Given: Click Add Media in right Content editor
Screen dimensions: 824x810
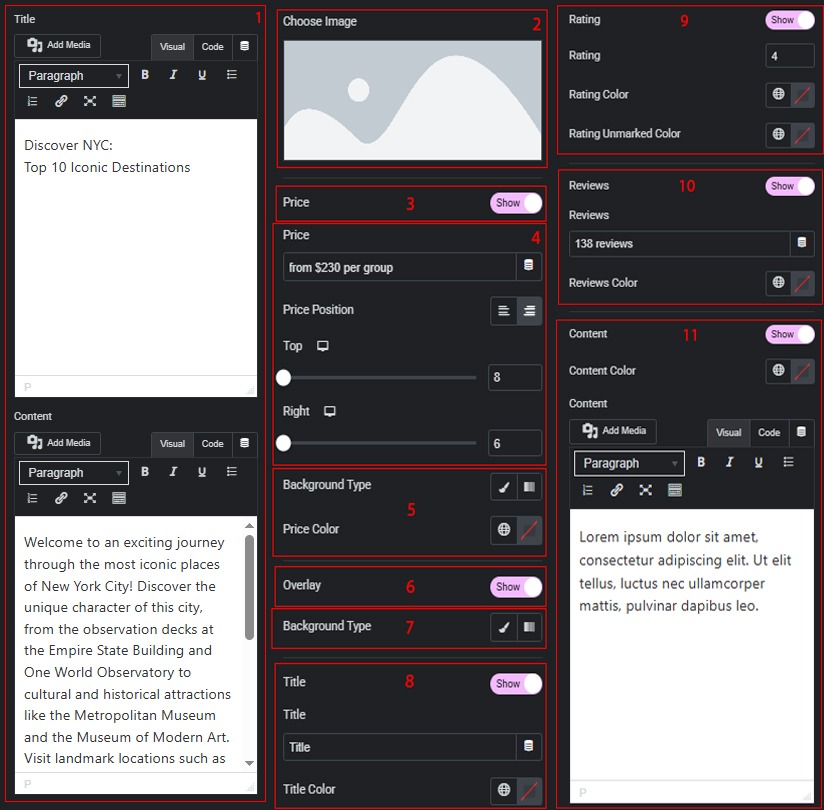Looking at the screenshot, I should 613,431.
